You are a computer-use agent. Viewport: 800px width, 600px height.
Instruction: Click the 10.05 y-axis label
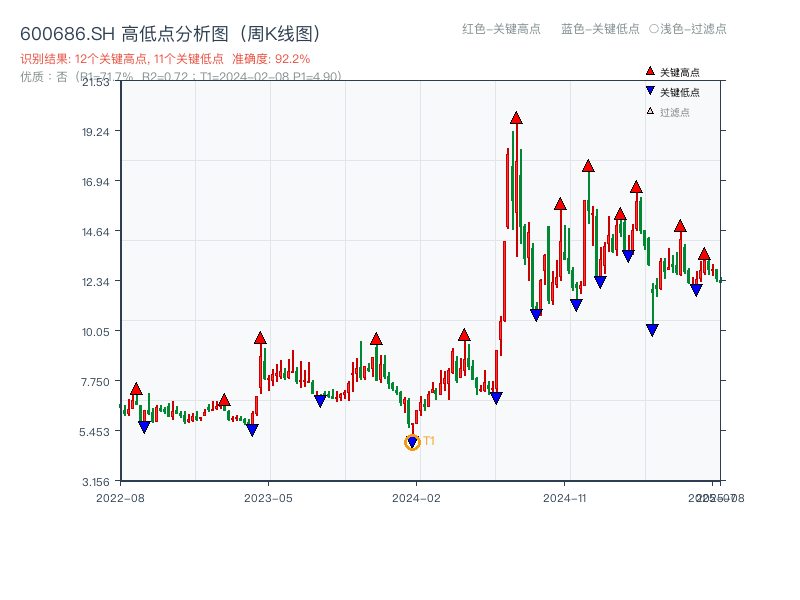click(96, 332)
